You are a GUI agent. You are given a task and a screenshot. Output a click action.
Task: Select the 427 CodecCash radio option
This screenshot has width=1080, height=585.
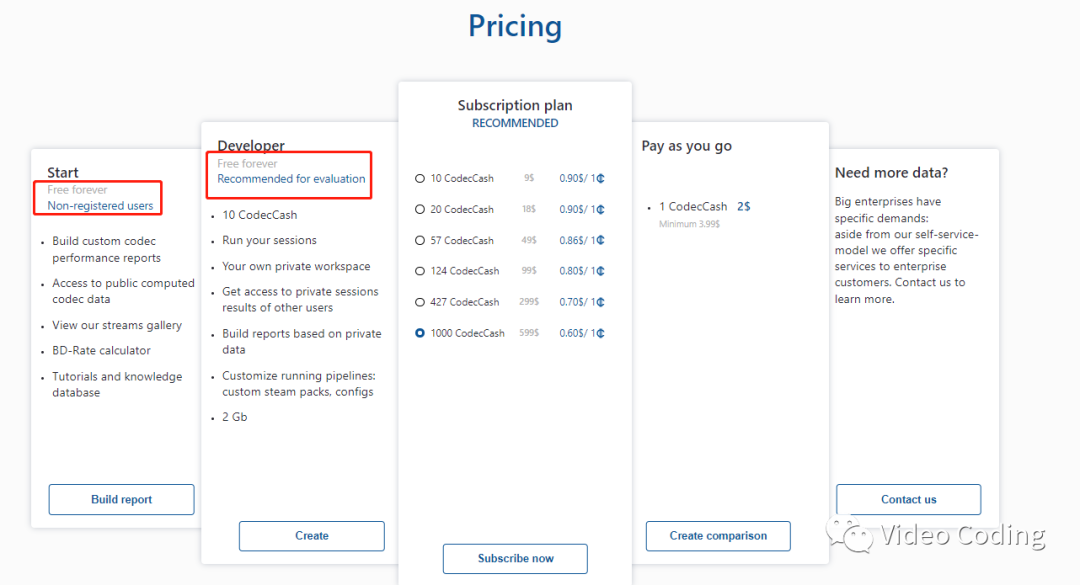point(420,302)
